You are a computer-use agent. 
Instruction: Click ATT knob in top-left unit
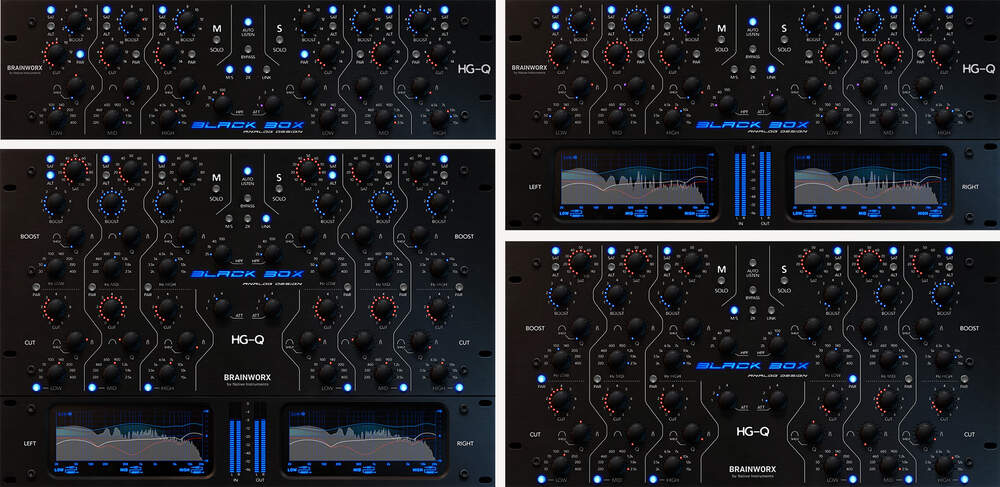(273, 104)
